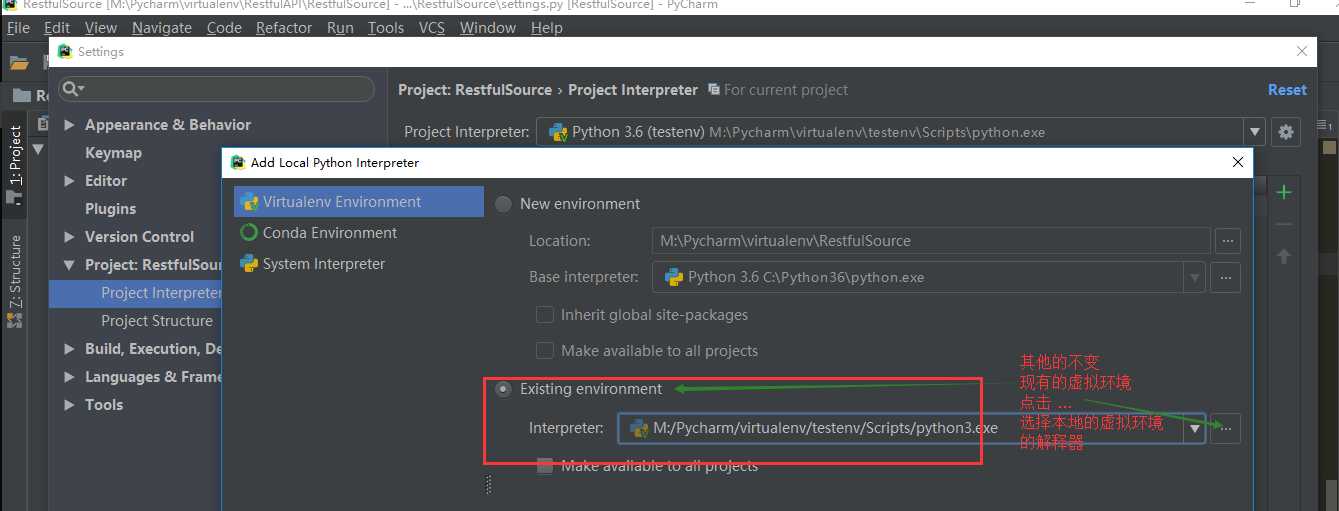Browse for Base interpreter with ellipsis button
The image size is (1339, 511).
(x=1227, y=277)
